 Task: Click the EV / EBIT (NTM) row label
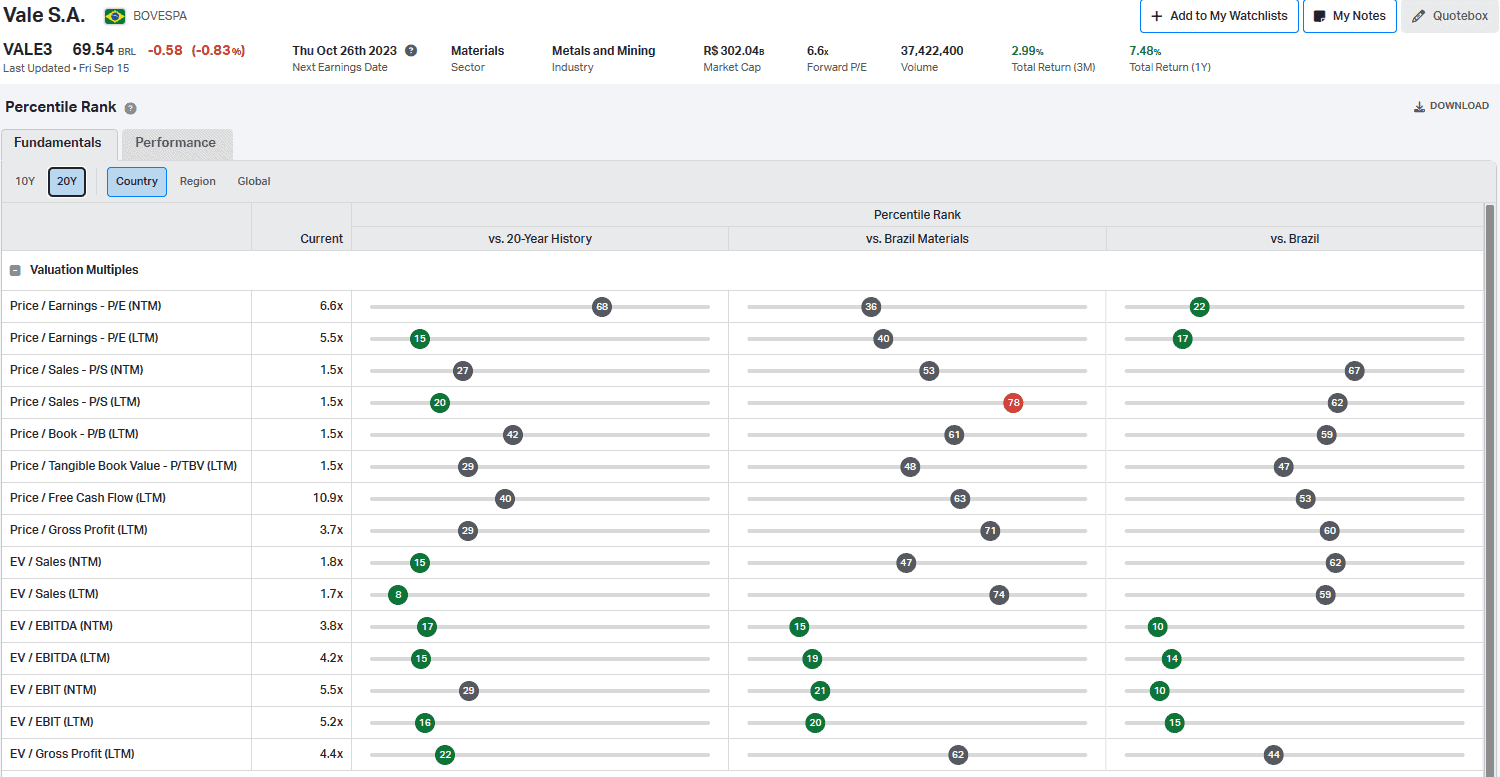pyautogui.click(x=53, y=690)
